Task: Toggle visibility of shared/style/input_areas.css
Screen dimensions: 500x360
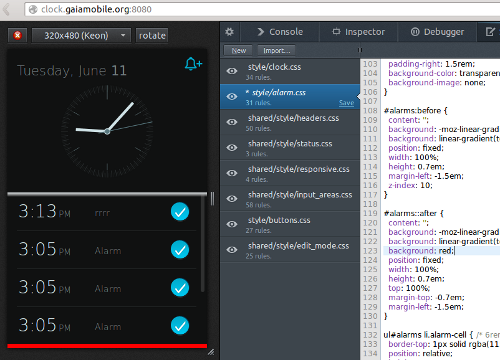Action: pyautogui.click(x=232, y=199)
